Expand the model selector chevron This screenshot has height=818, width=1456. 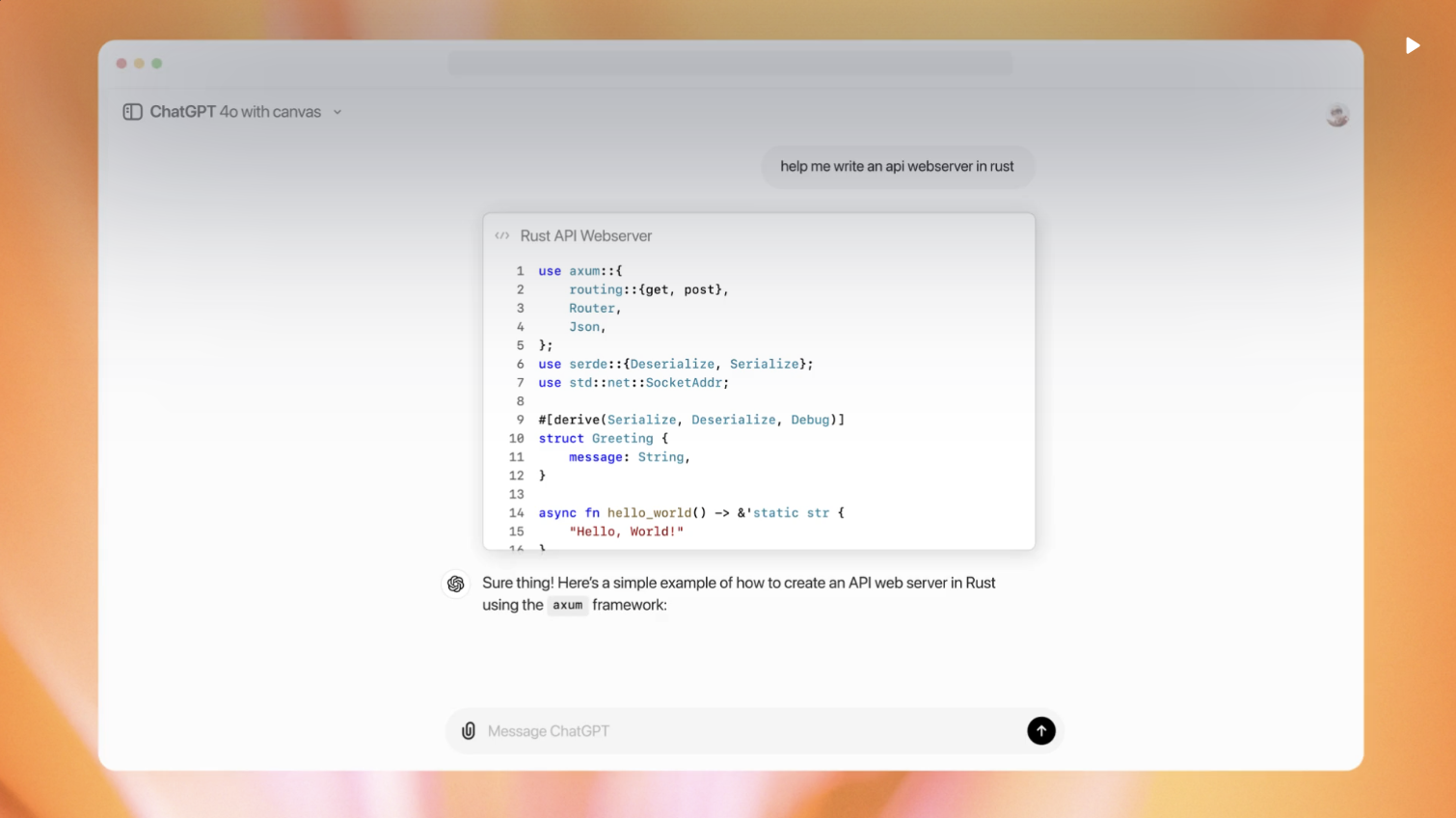tap(337, 112)
